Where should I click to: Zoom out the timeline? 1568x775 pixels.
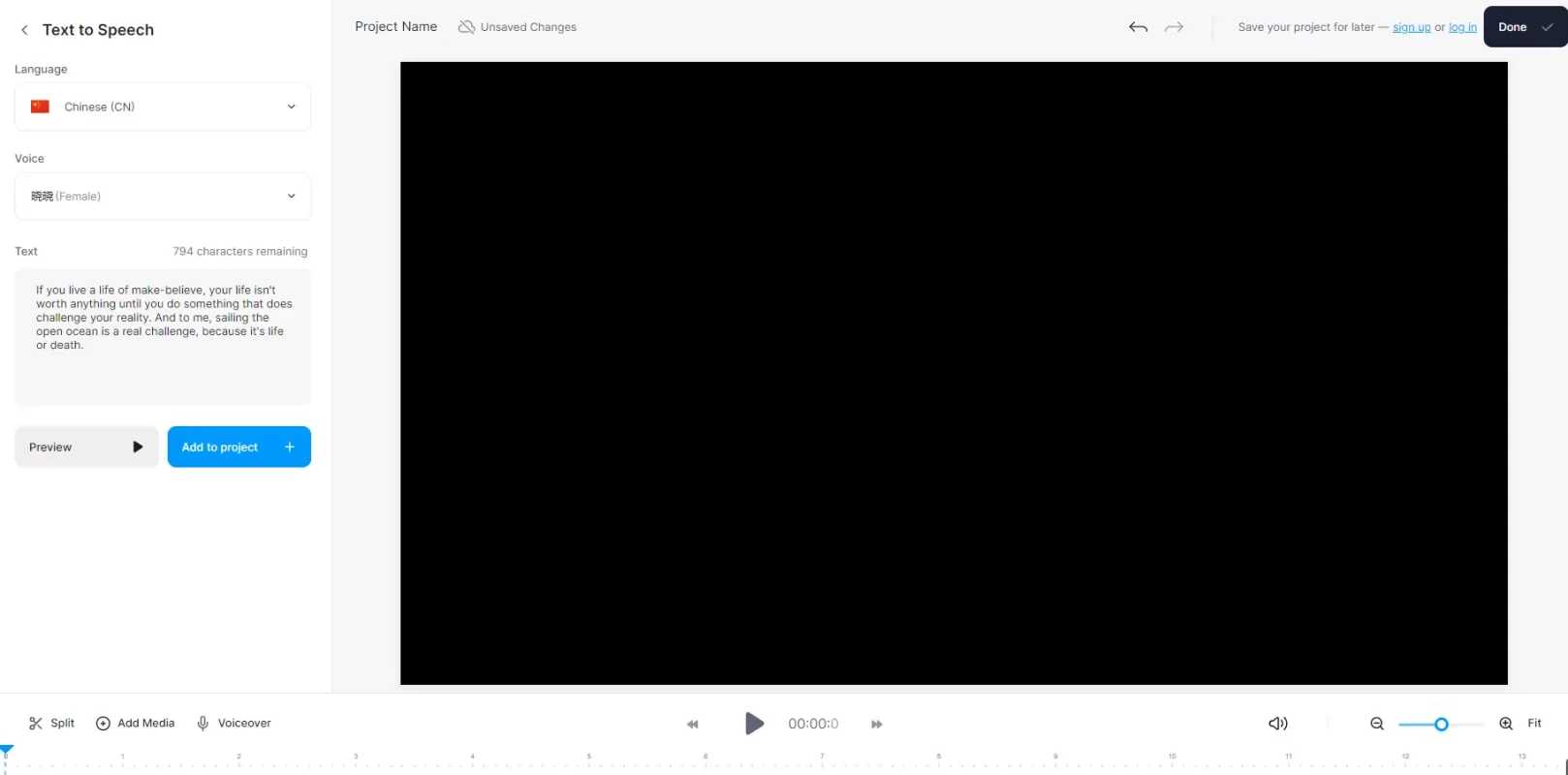[x=1376, y=724]
